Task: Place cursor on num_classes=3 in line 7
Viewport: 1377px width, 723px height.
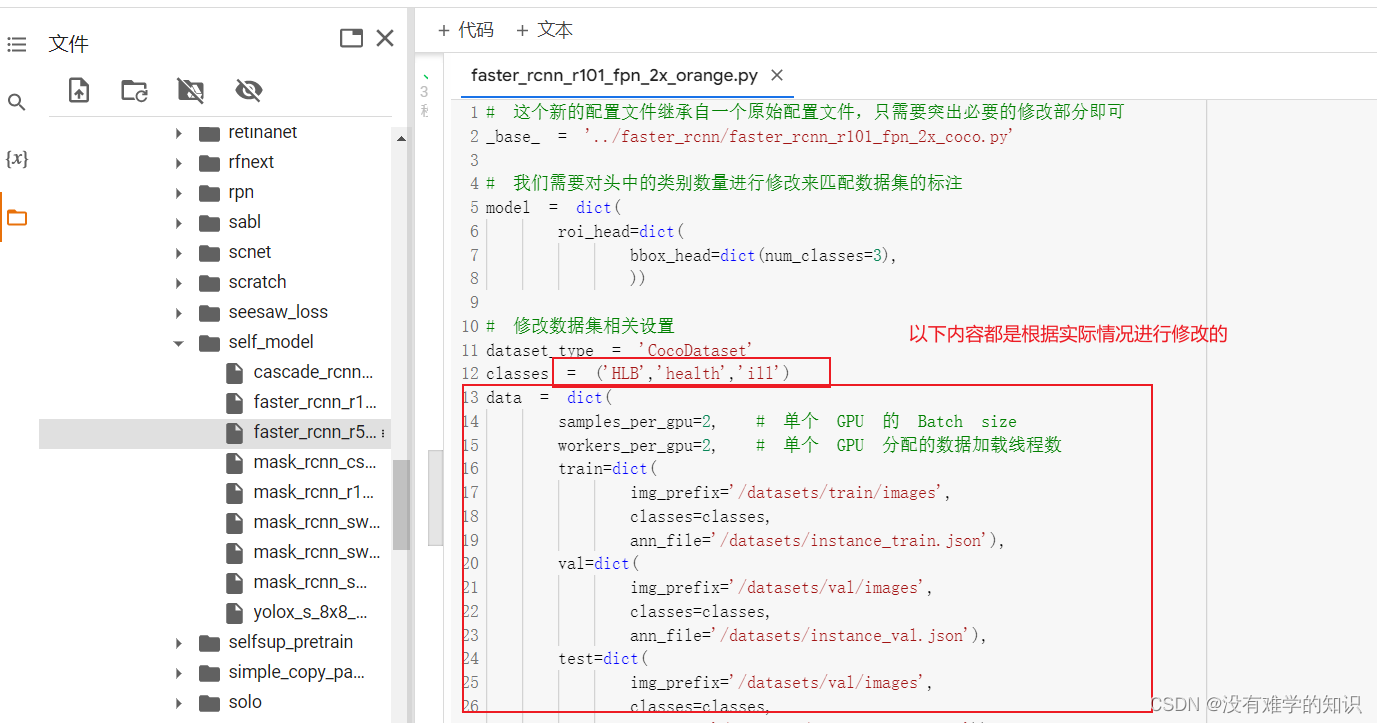Action: point(823,255)
